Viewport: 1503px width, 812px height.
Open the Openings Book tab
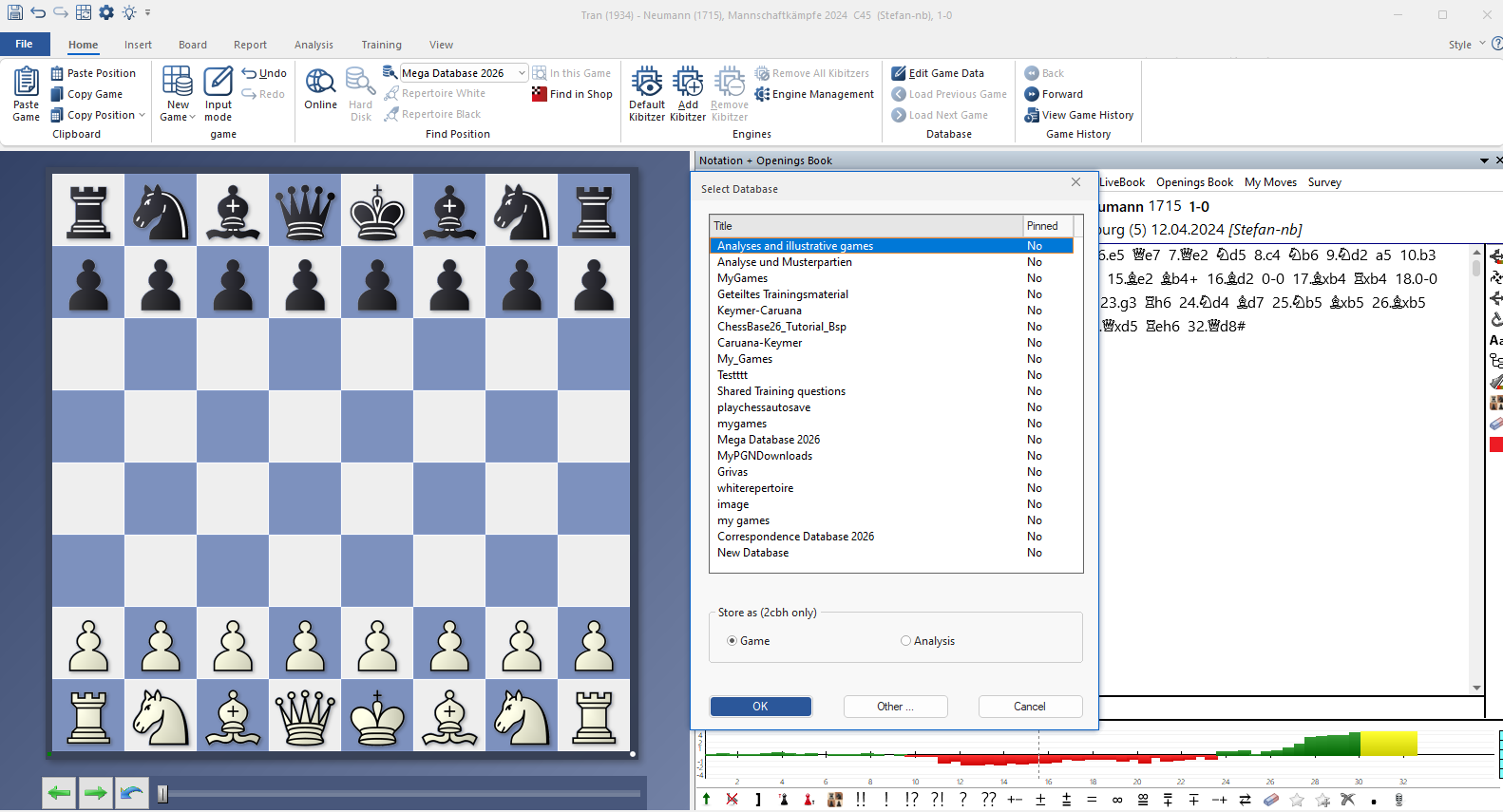pos(1194,182)
